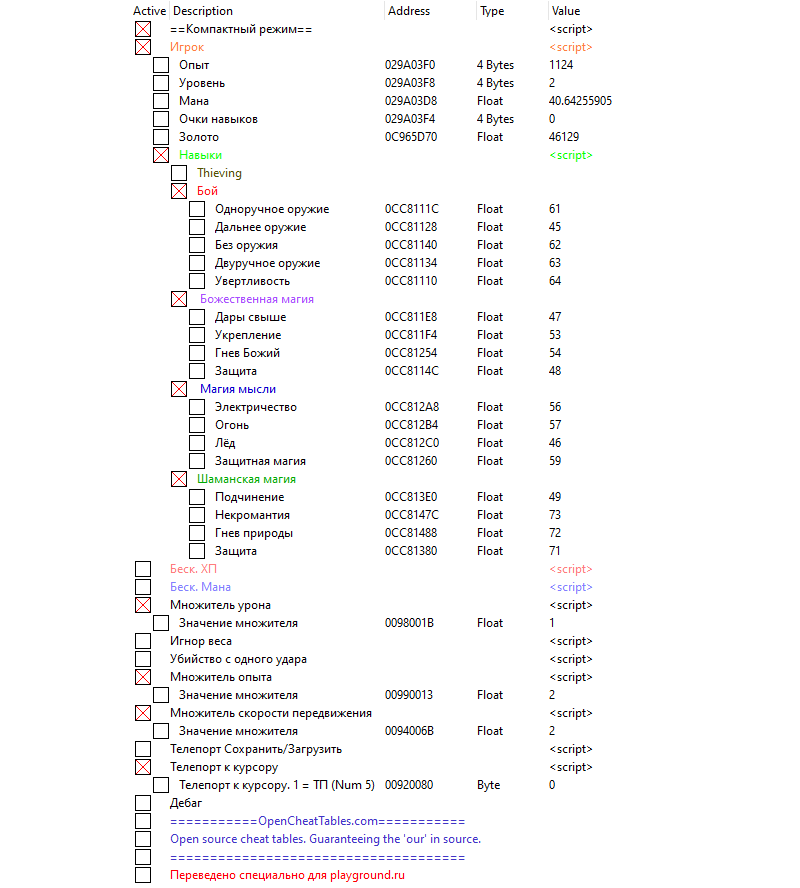This screenshot has height=888, width=800.
Task: Click the Byte type at address 00920080
Action: click(489, 785)
